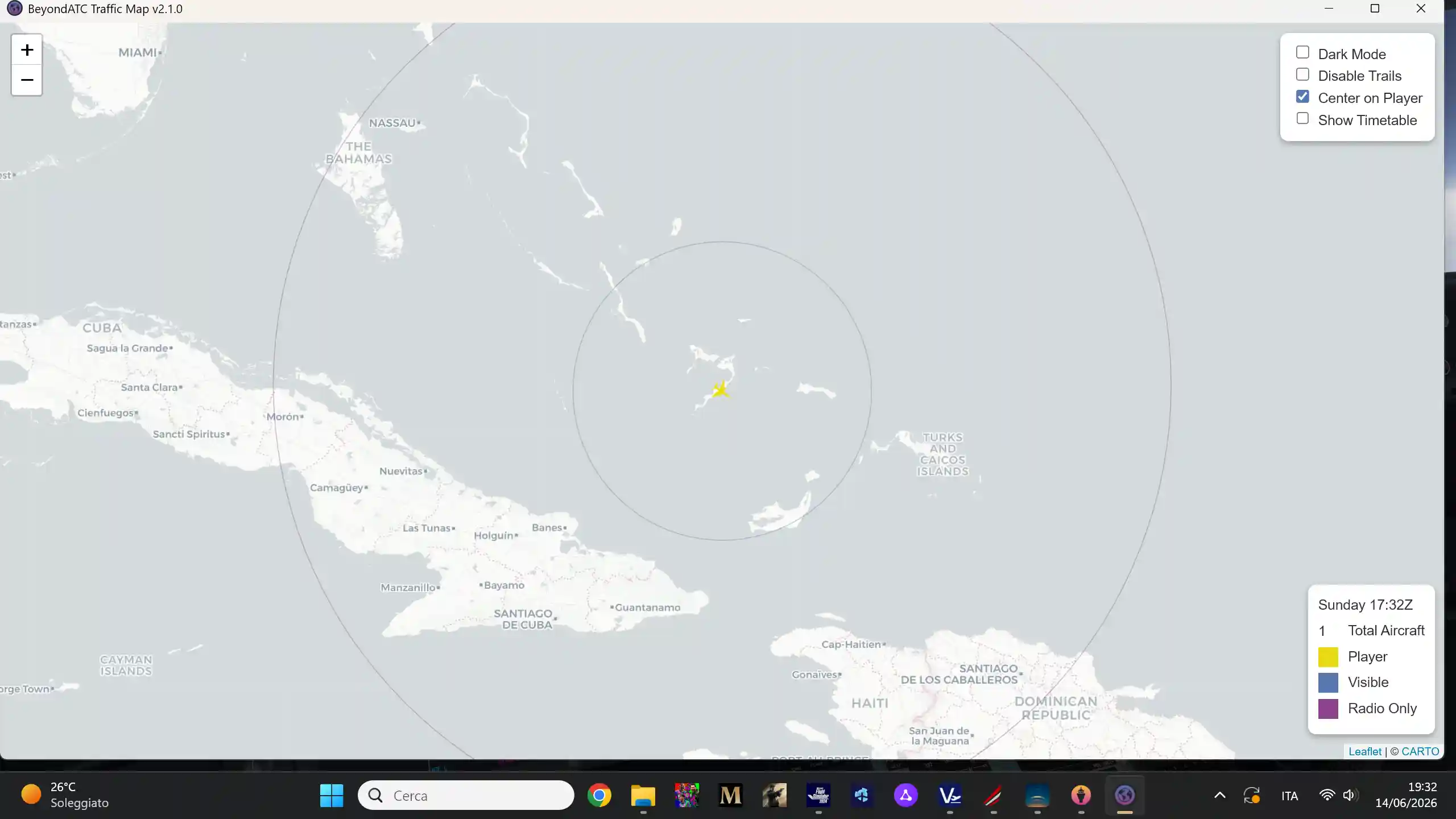The height and width of the screenshot is (819, 1456).
Task: Click the DOMINICAN REPUBLIC country label
Action: (1056, 708)
